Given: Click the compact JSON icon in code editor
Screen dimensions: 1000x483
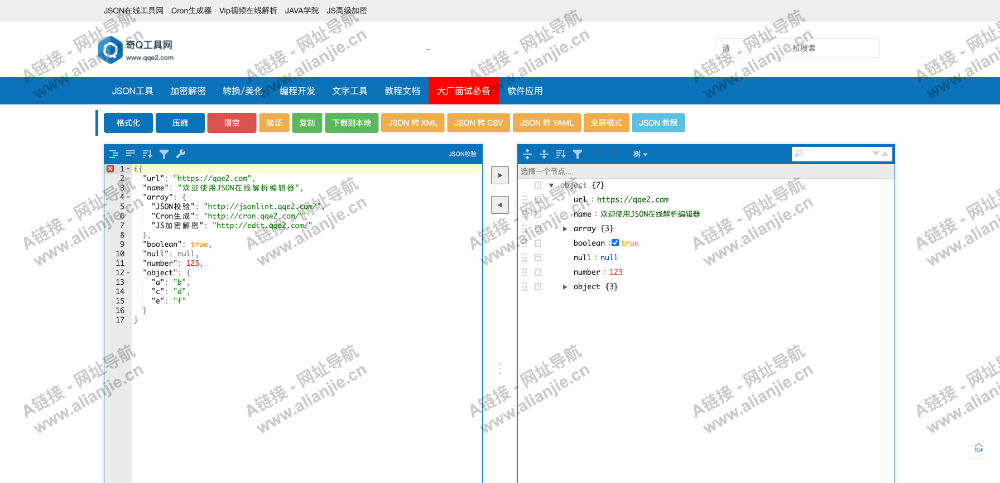Looking at the screenshot, I should [130, 154].
